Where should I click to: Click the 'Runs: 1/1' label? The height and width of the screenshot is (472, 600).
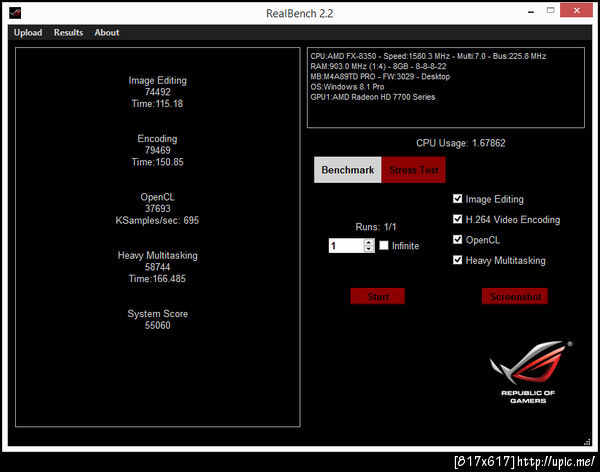(x=376, y=227)
